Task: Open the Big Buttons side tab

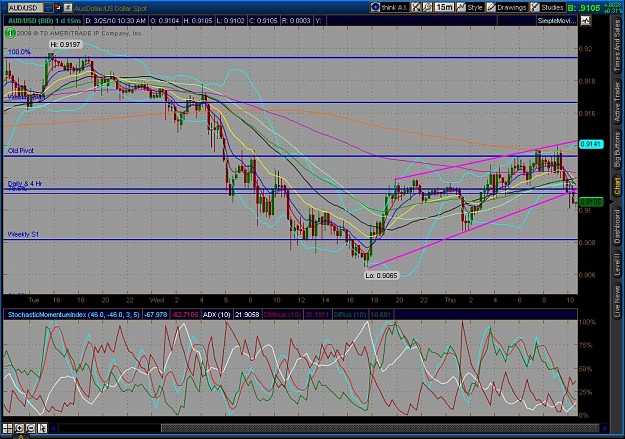Action: [x=617, y=149]
